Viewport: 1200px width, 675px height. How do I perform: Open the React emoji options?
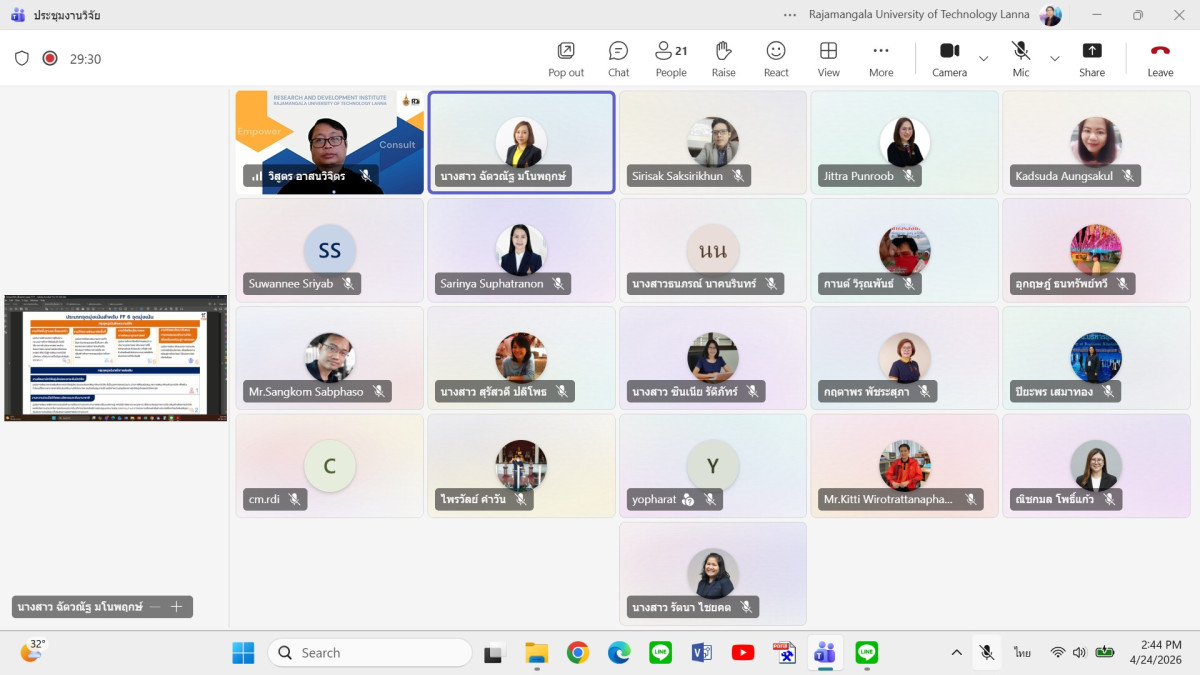click(x=776, y=58)
